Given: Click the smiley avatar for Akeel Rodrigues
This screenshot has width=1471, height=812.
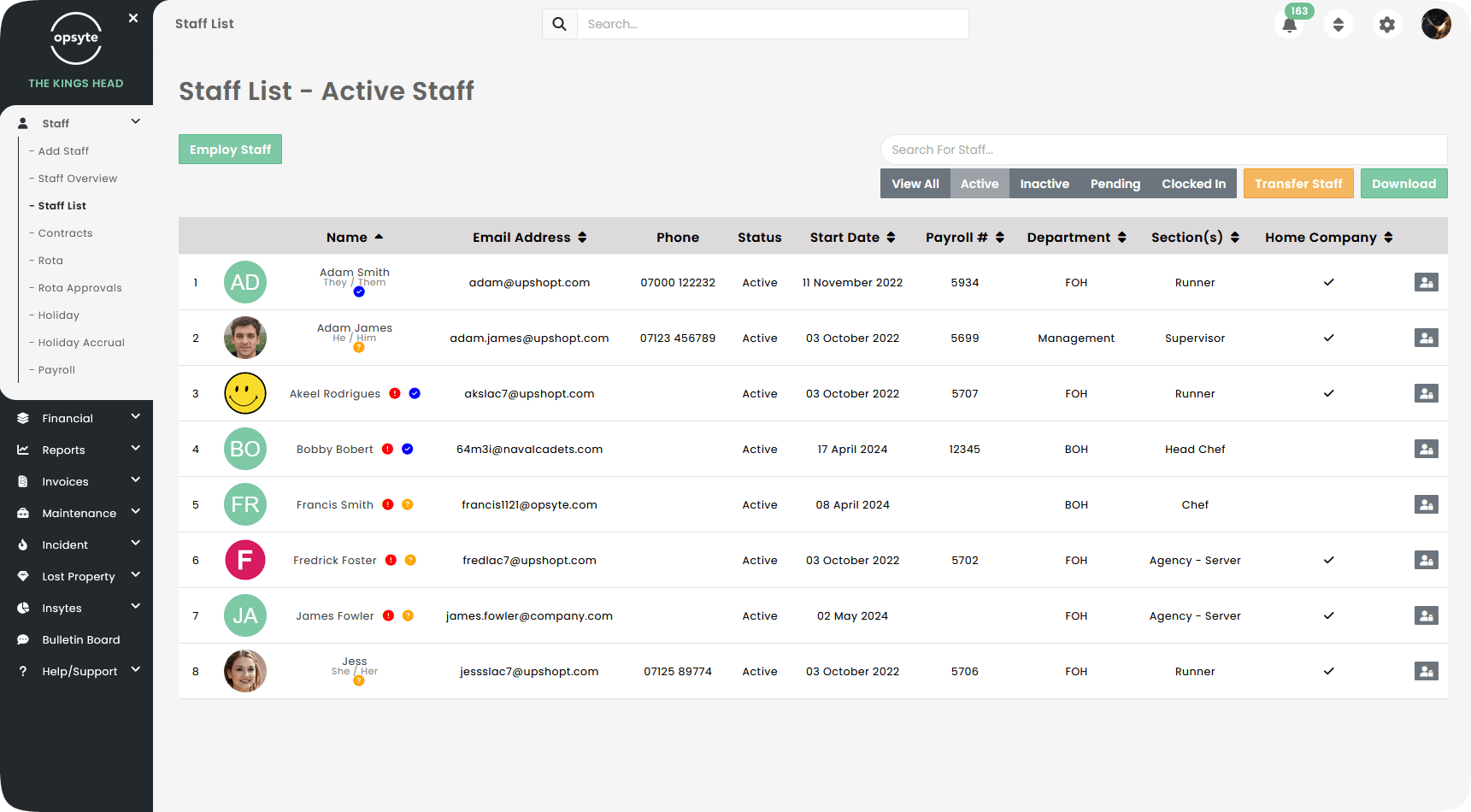Looking at the screenshot, I should point(245,393).
